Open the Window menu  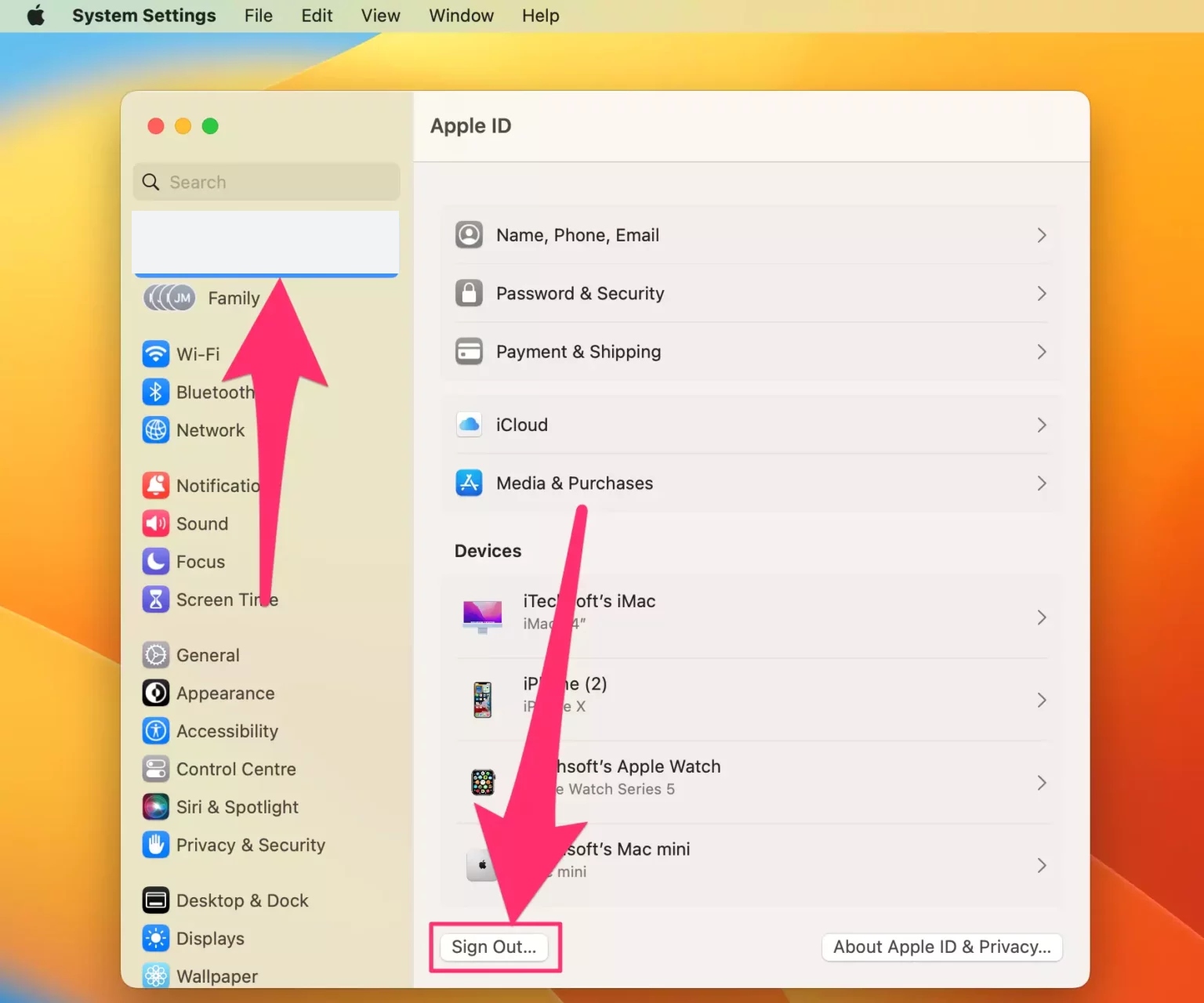pos(461,15)
